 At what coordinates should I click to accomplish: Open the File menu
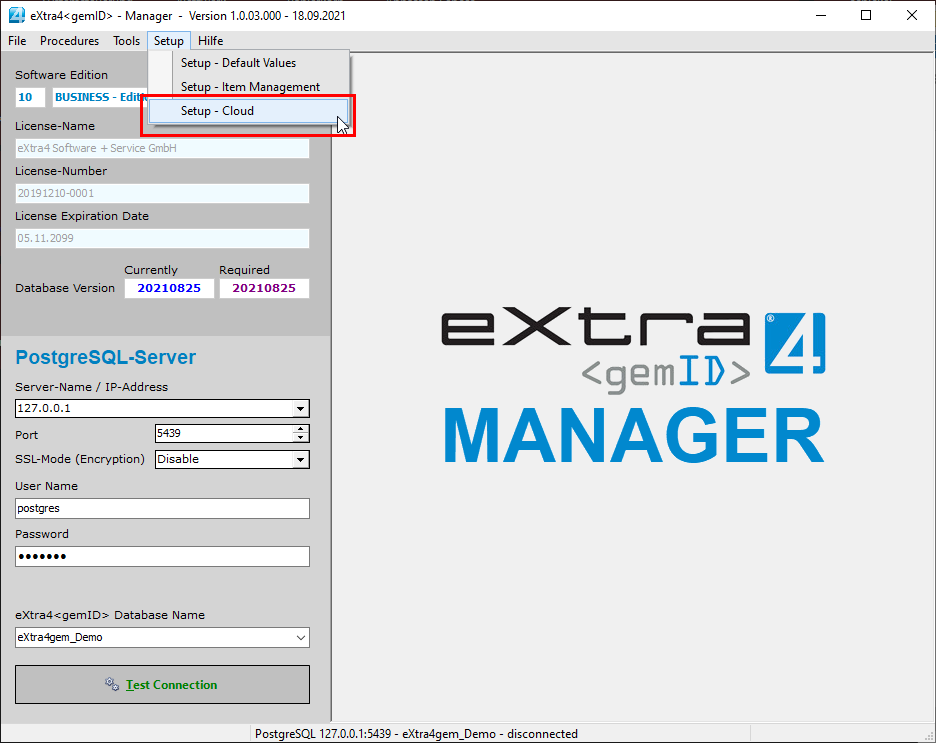16,41
